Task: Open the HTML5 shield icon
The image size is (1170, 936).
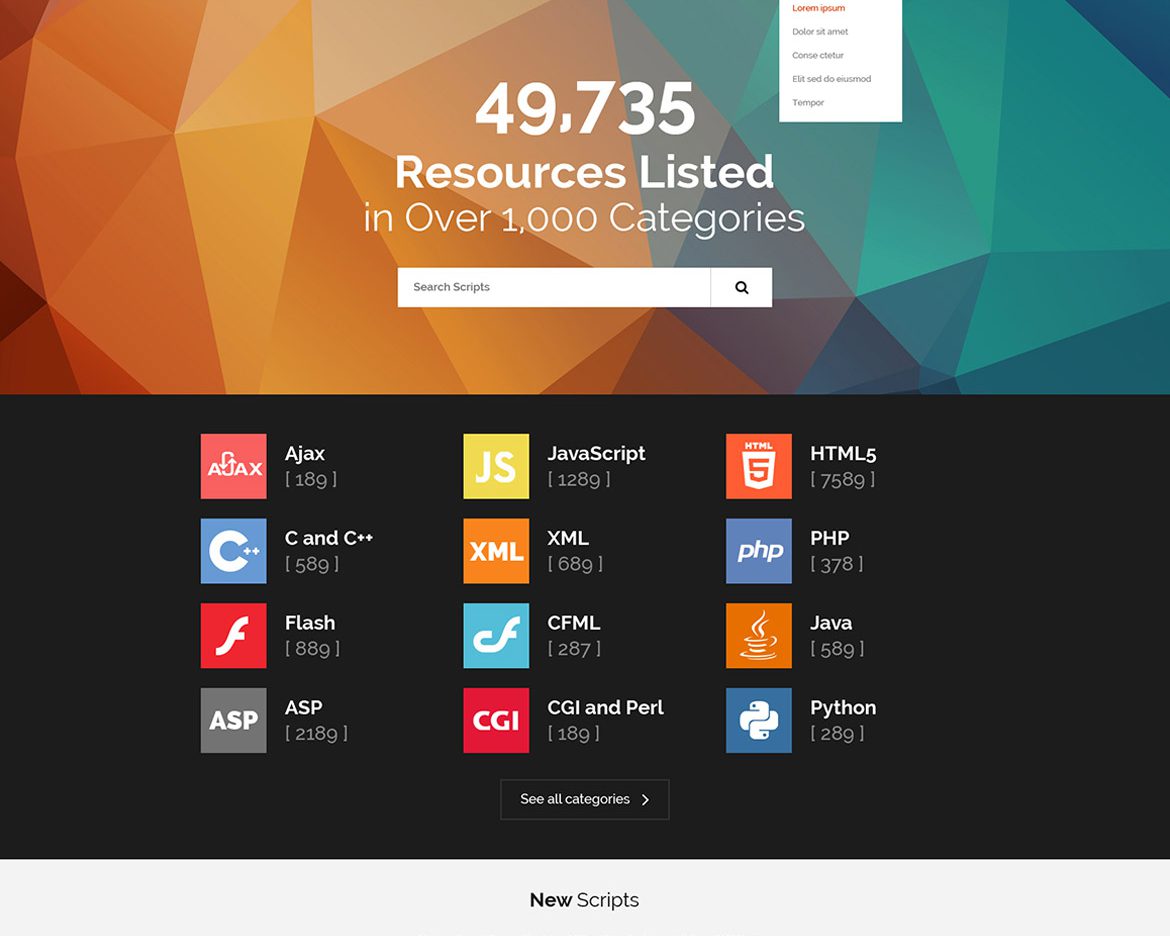Action: pyautogui.click(x=759, y=467)
